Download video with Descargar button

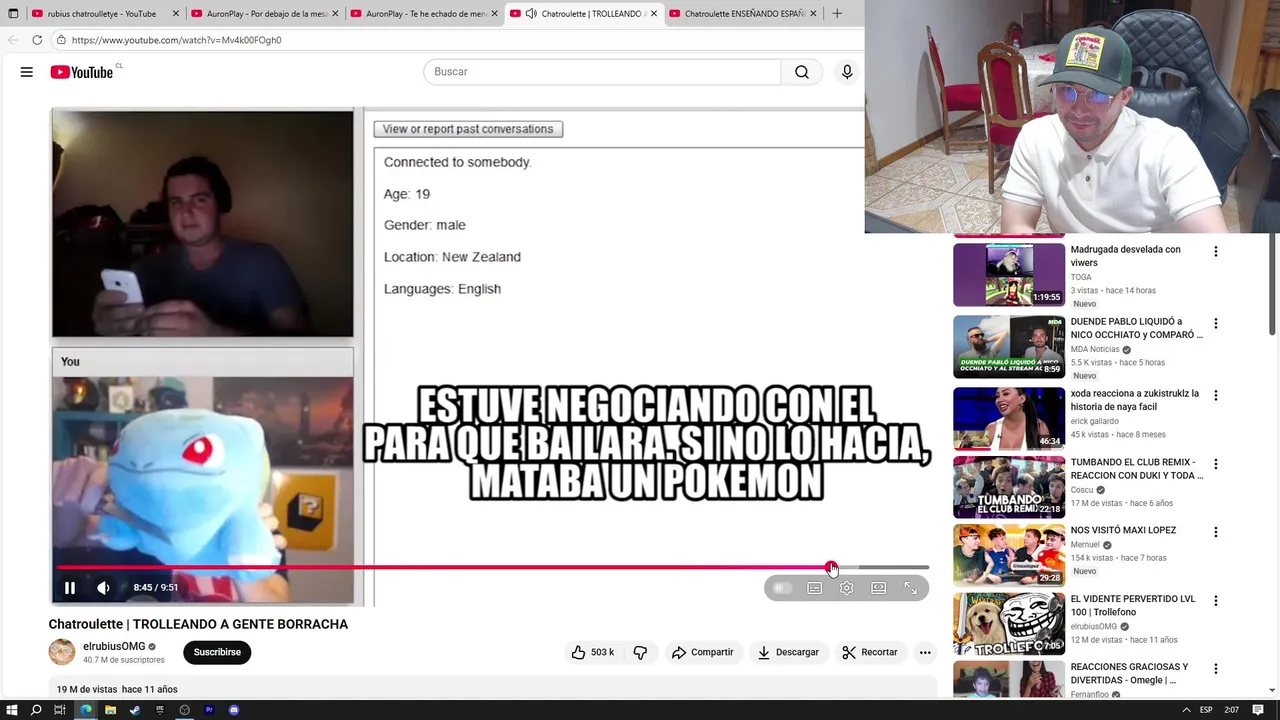point(788,652)
